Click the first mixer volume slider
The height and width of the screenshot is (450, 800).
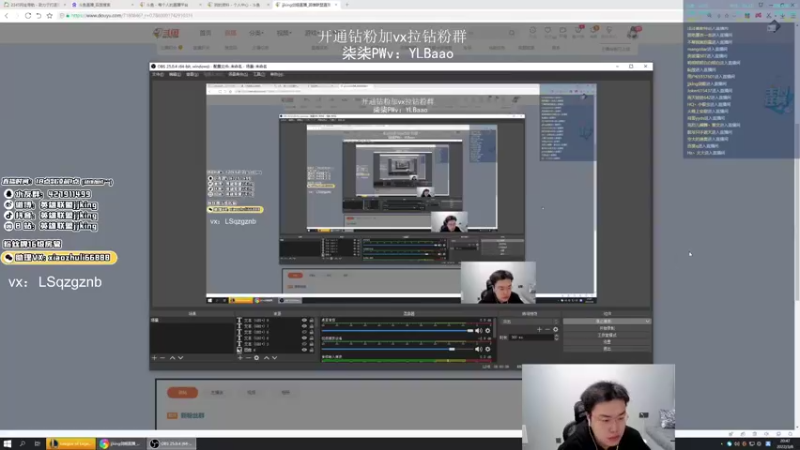coord(397,331)
